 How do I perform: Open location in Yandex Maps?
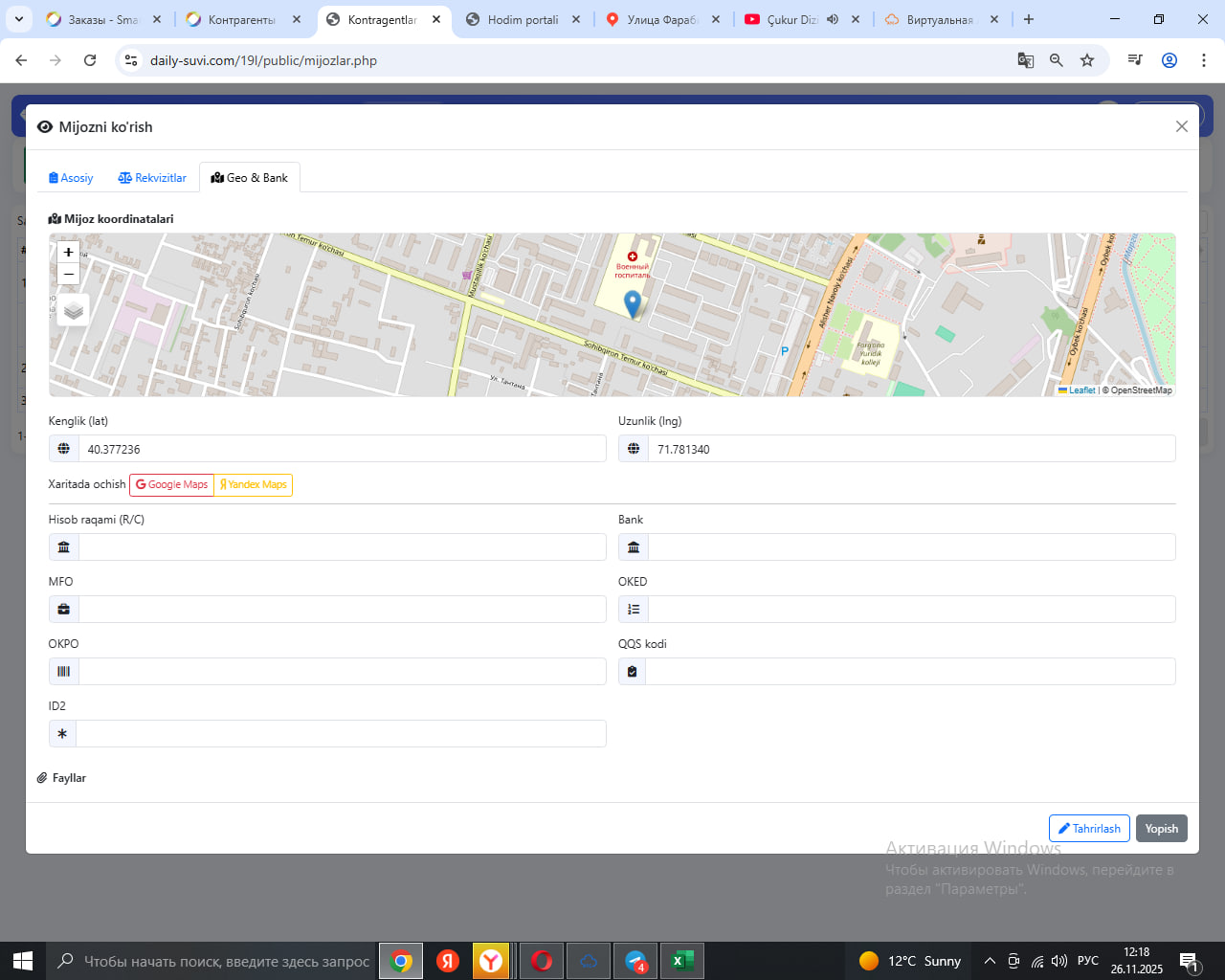[x=253, y=485]
